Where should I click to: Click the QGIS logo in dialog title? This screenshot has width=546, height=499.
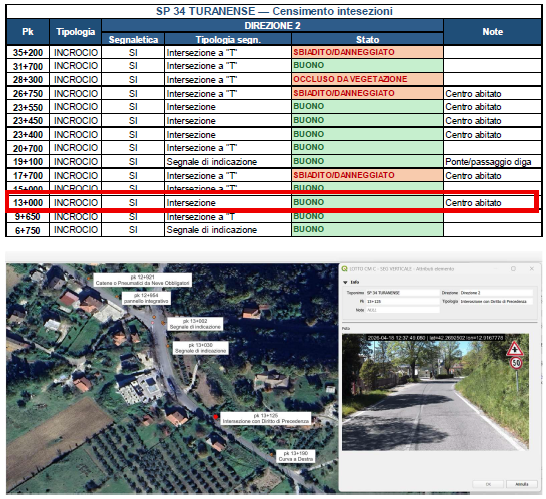pos(345,268)
